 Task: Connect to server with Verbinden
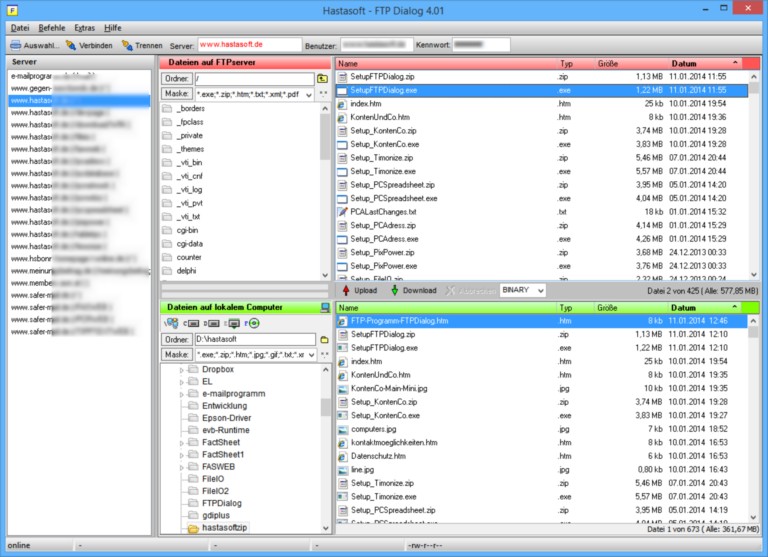[71, 46]
